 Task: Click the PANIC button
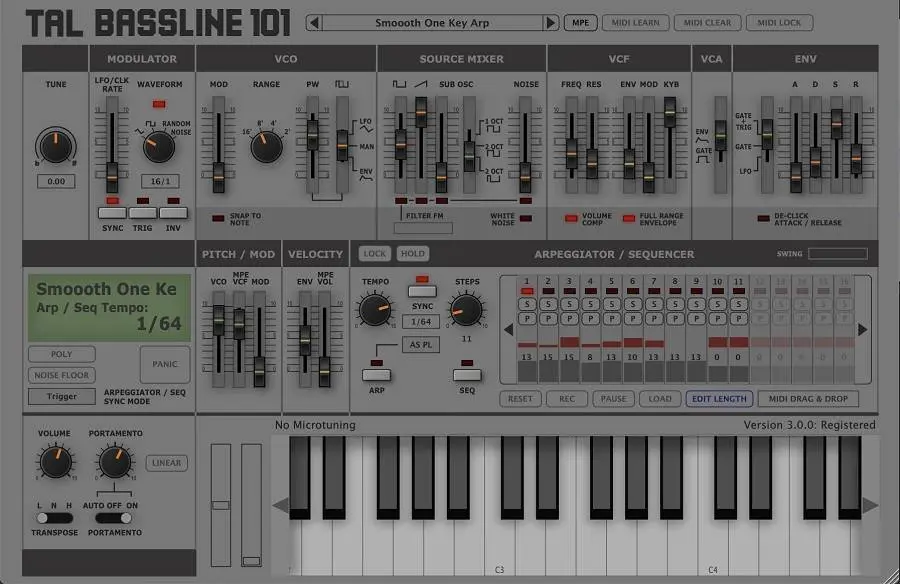(x=165, y=364)
